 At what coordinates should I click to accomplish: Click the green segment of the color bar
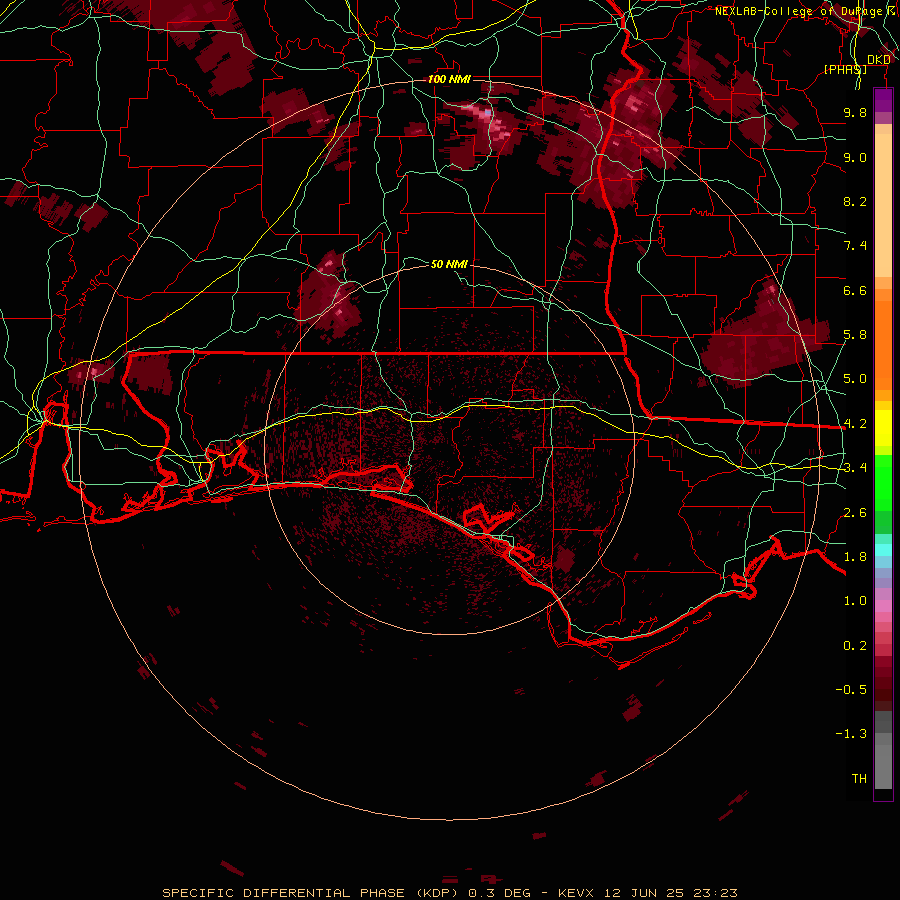(883, 494)
